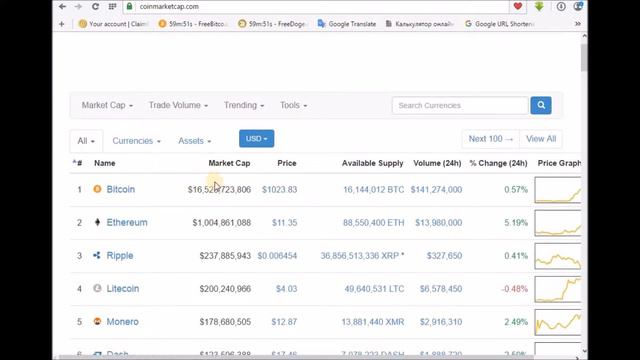Click the vertical page scrollbar thumb
The height and width of the screenshot is (360, 640).
[584, 57]
